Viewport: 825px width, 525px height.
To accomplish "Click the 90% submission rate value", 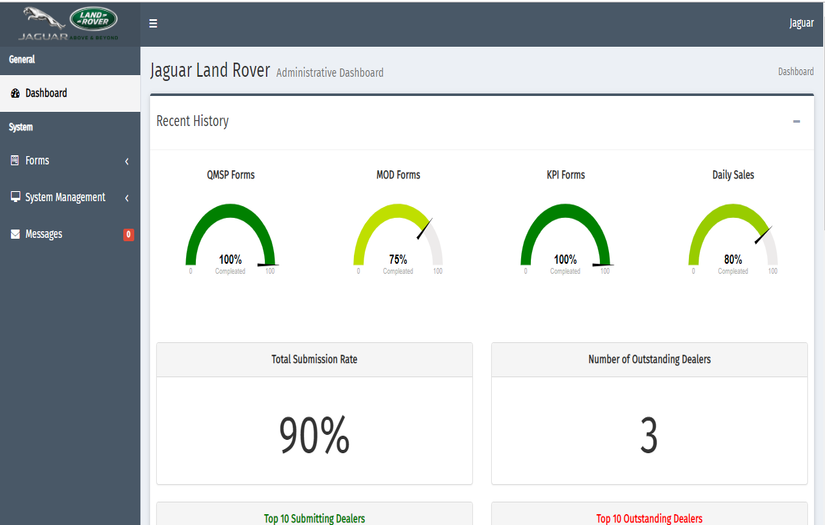I will (314, 435).
